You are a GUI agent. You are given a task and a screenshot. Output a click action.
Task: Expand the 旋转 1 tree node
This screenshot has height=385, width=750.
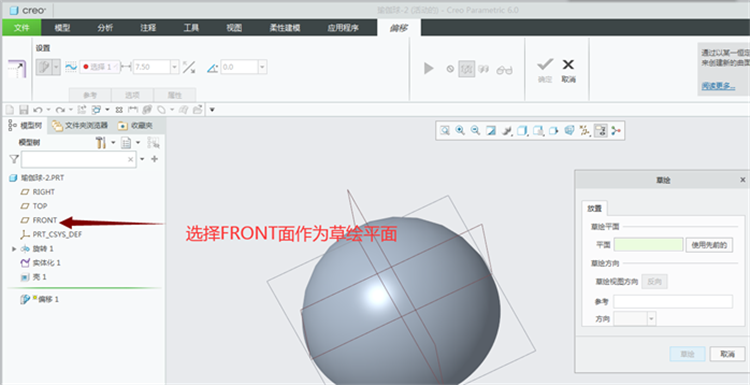click(14, 249)
